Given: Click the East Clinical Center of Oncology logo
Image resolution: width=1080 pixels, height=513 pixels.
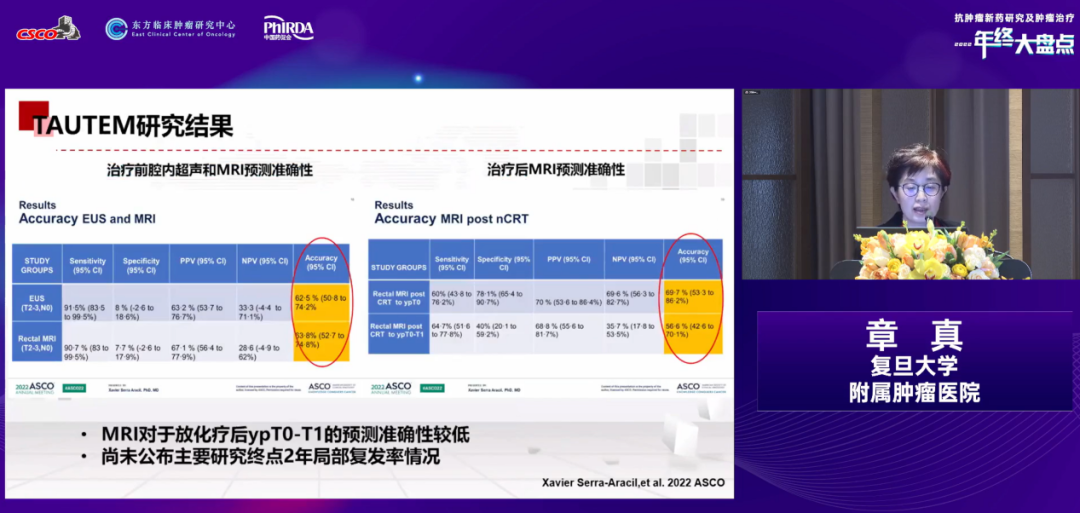Looking at the screenshot, I should [x=171, y=28].
